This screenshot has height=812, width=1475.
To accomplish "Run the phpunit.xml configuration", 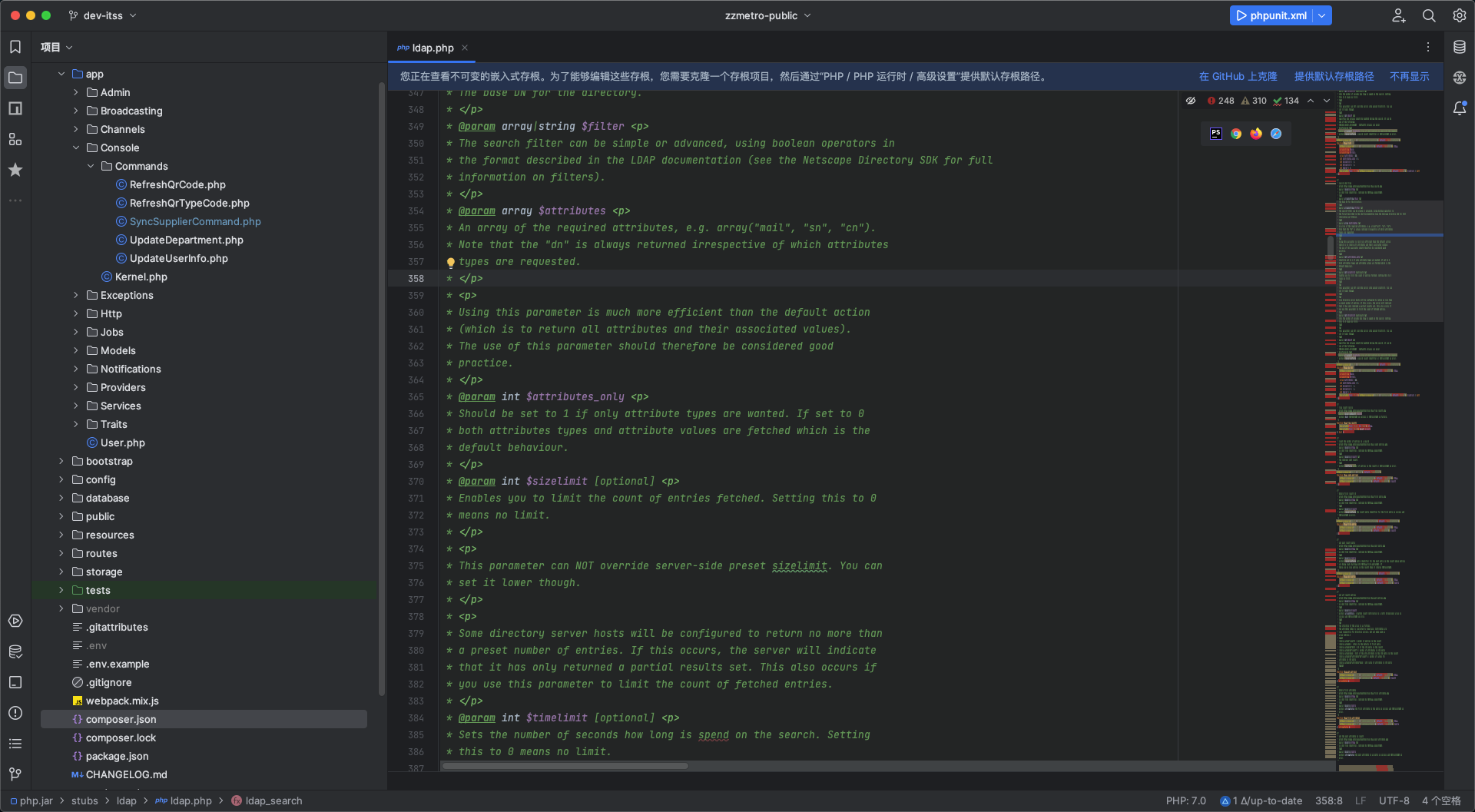I will [1271, 15].
